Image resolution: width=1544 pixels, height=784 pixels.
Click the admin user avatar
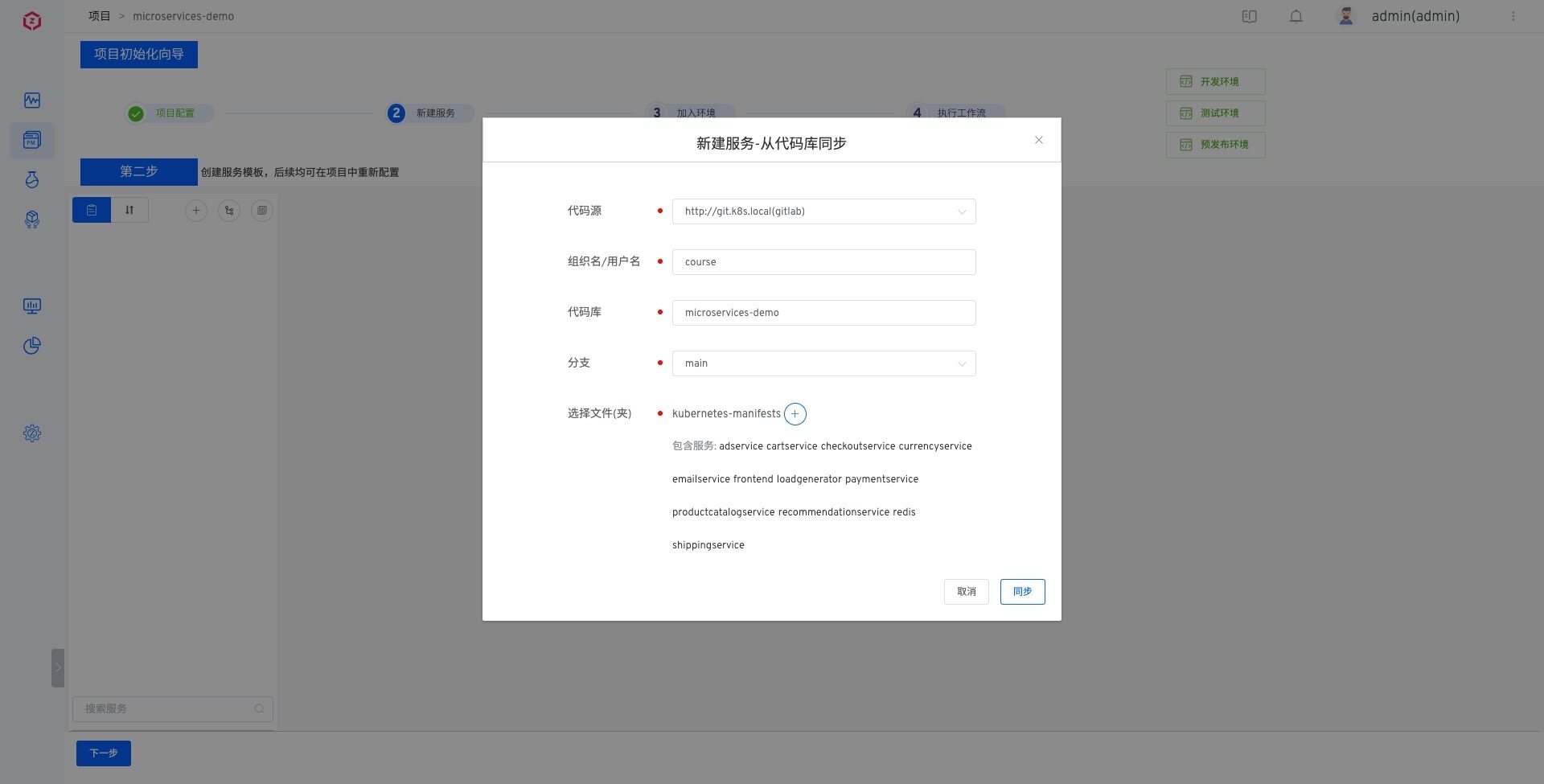1346,16
